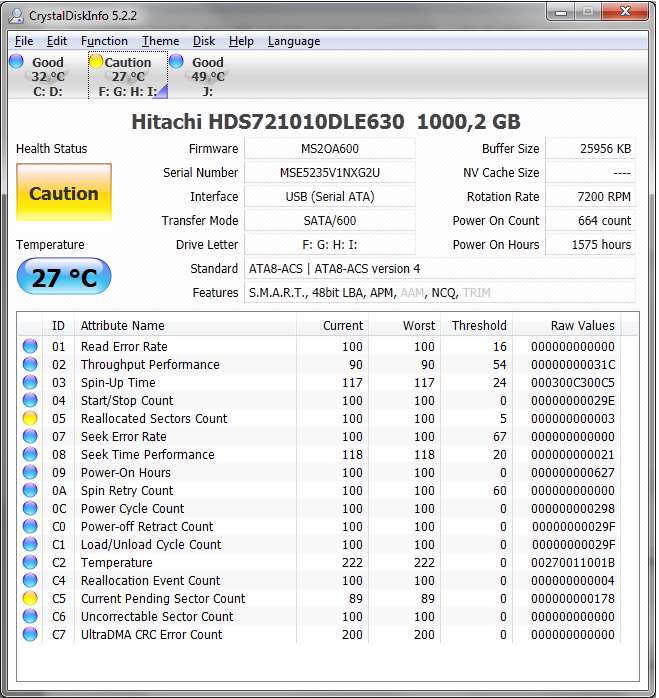Open the Help menu
Image resolution: width=659 pixels, height=698 pixels.
pyautogui.click(x=241, y=41)
